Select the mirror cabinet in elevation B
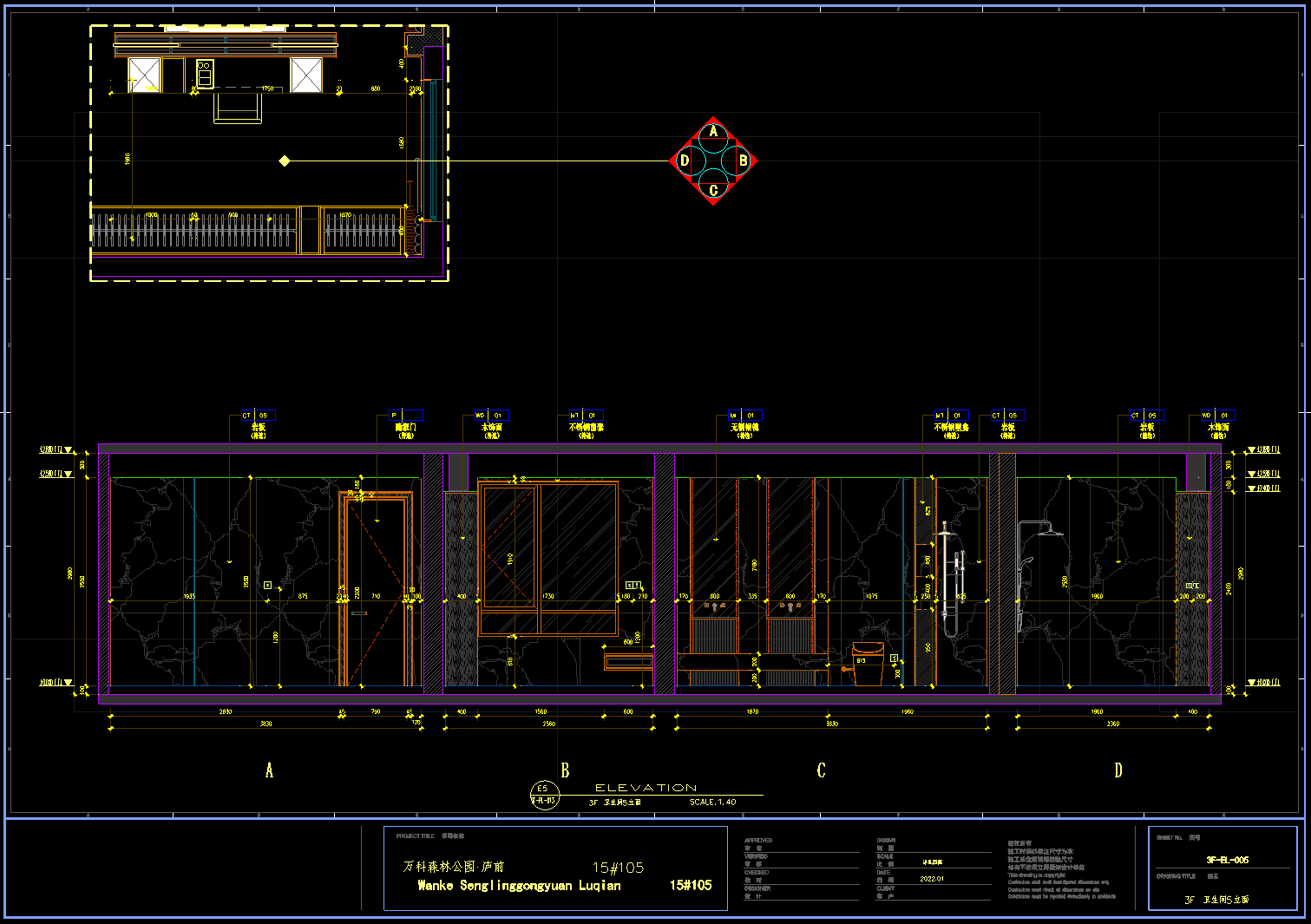This screenshot has height=924, width=1311. [x=548, y=559]
